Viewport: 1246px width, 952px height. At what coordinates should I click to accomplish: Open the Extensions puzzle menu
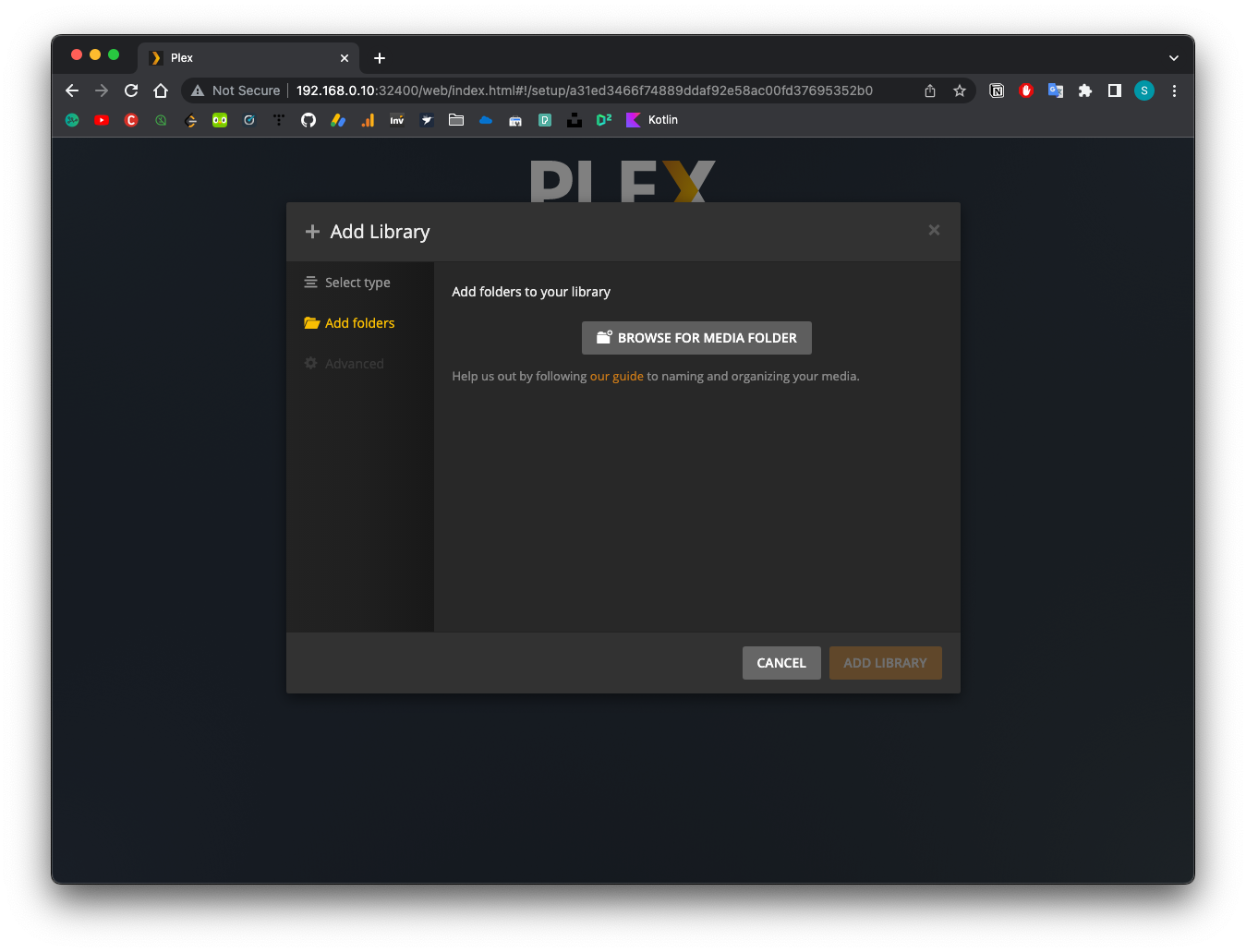[x=1085, y=90]
